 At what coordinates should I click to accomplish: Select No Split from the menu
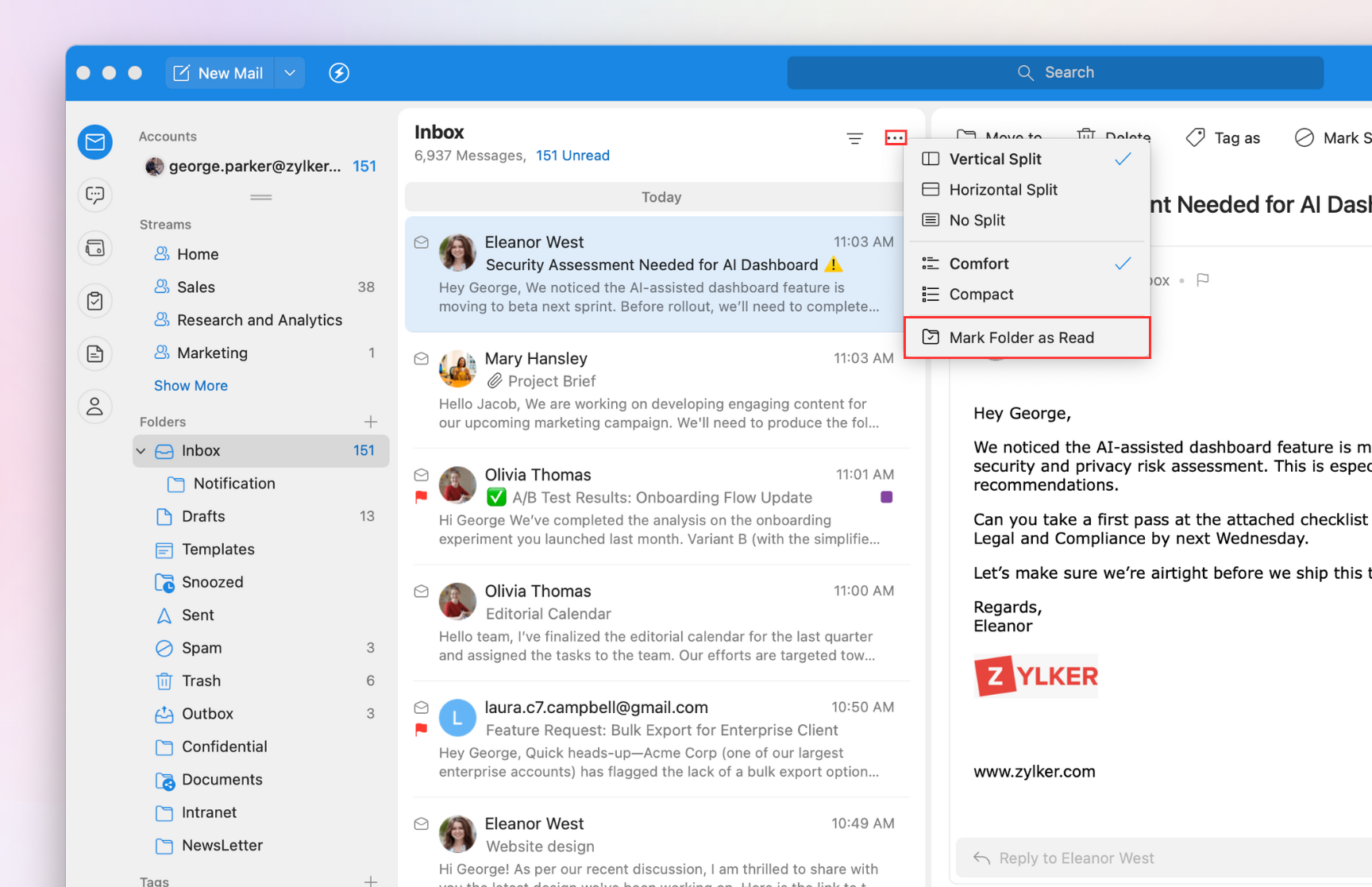977,221
